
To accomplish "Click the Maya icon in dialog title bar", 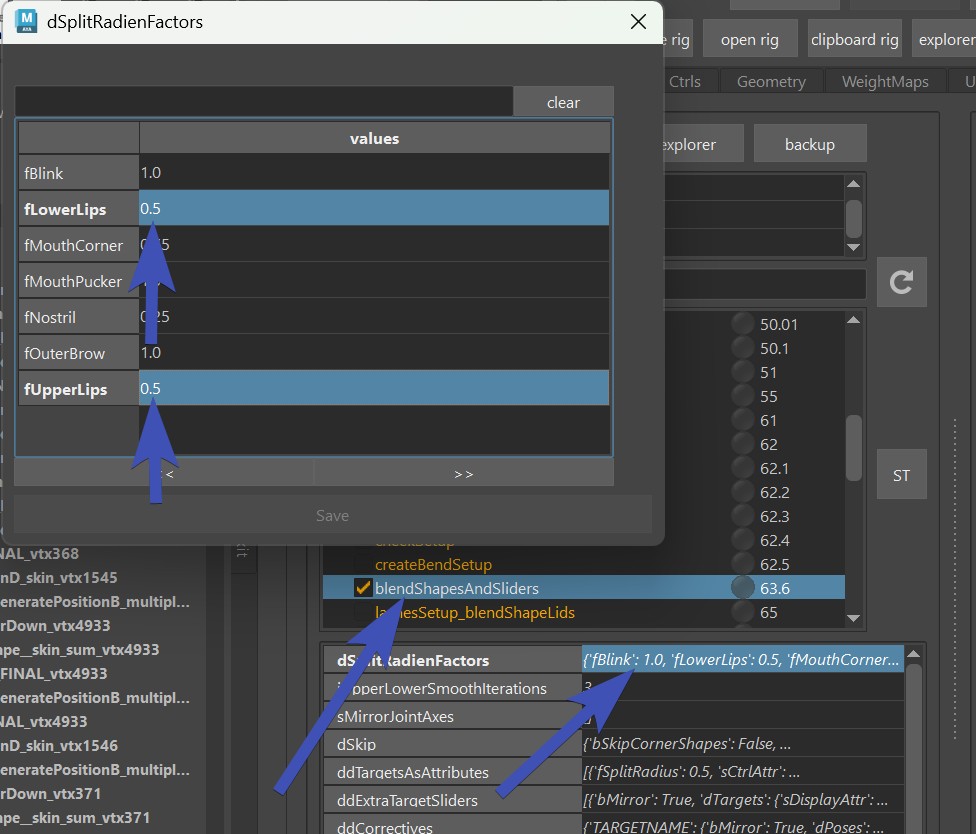I will click(27, 21).
